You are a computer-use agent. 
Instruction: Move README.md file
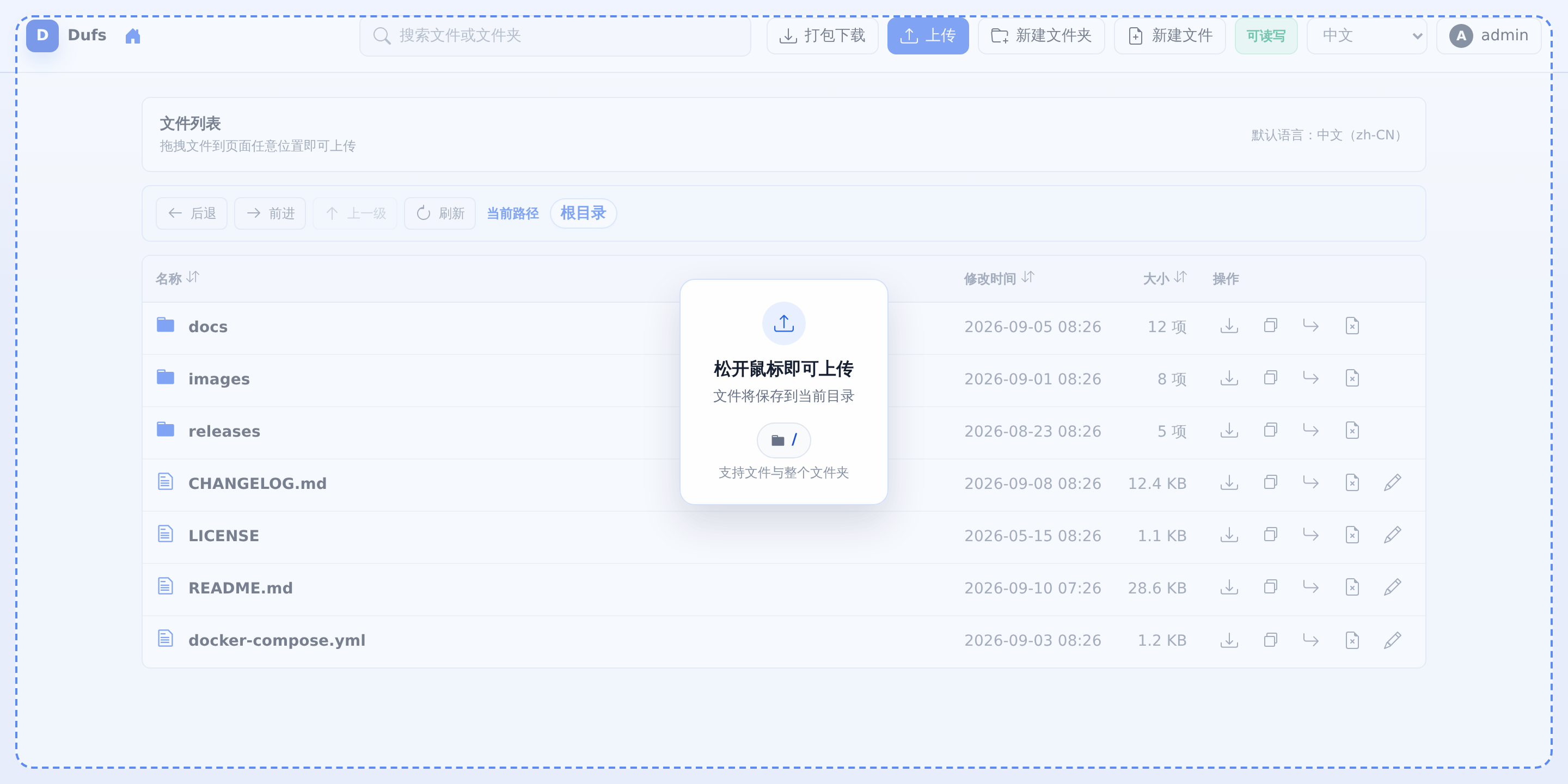point(1310,588)
